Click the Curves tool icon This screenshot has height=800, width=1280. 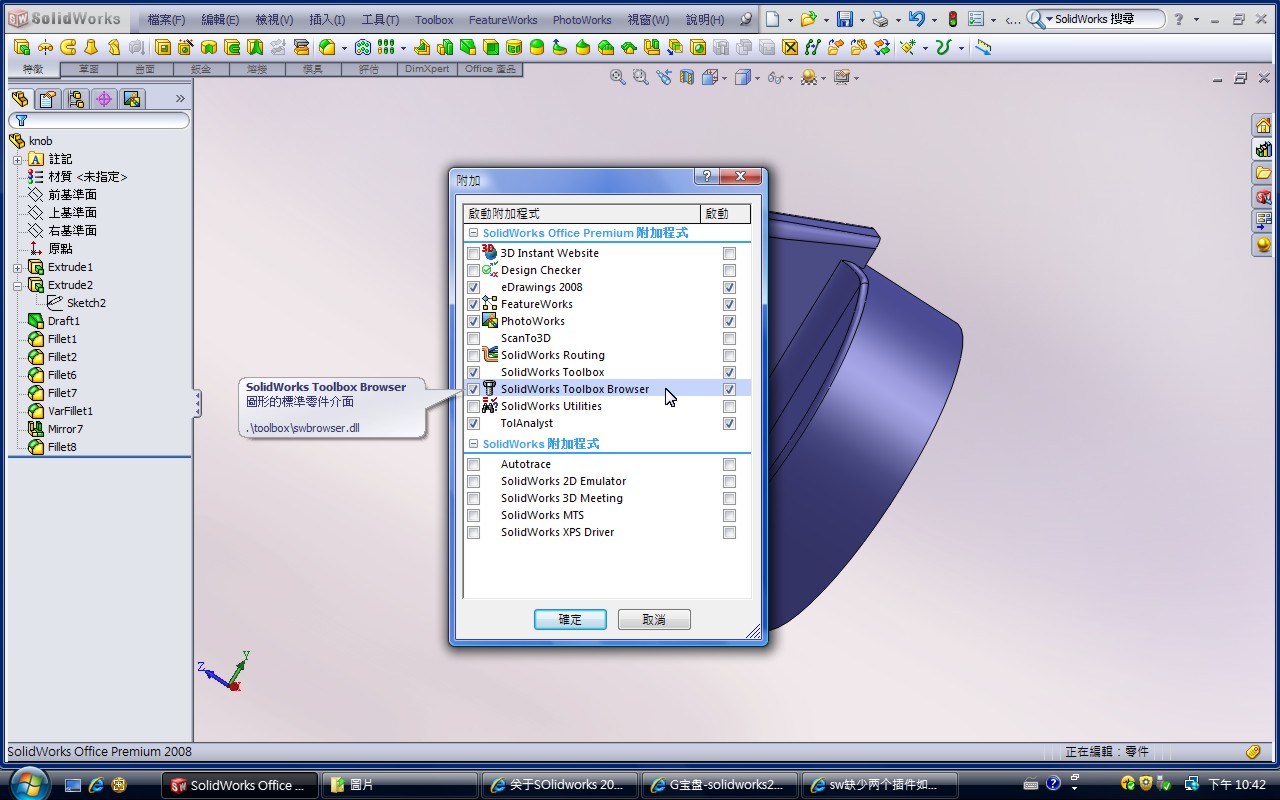pos(942,47)
